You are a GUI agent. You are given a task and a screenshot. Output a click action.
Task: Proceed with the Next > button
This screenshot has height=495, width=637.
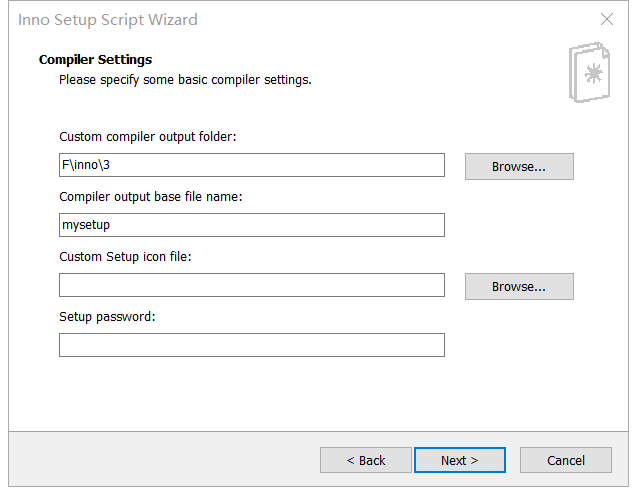point(460,460)
